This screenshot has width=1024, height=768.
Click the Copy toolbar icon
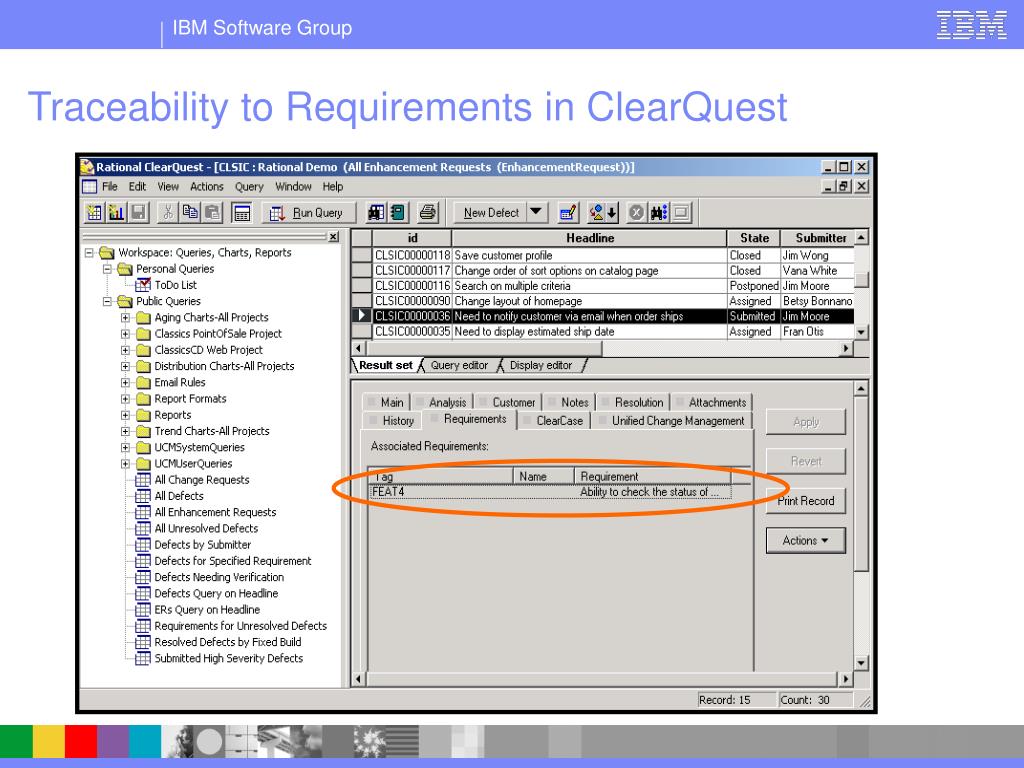coord(190,213)
